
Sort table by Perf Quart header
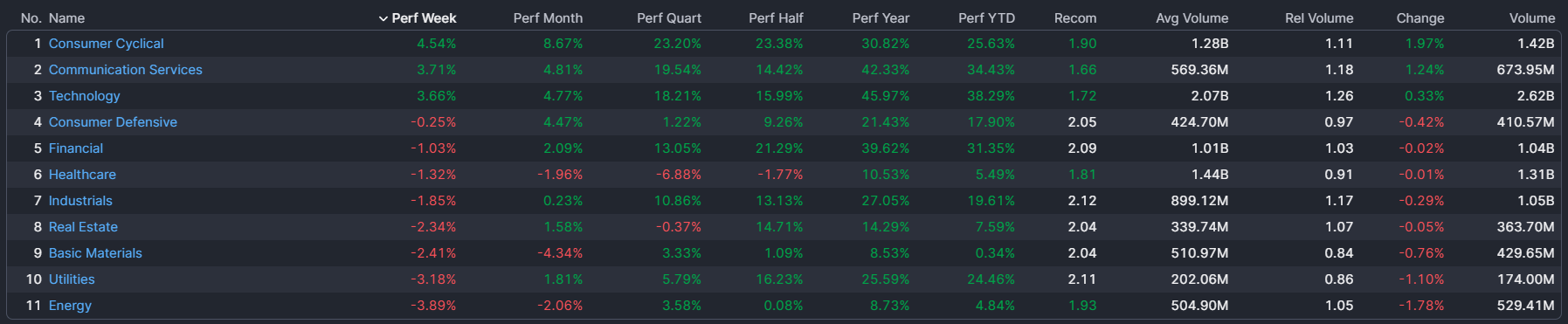pos(668,18)
